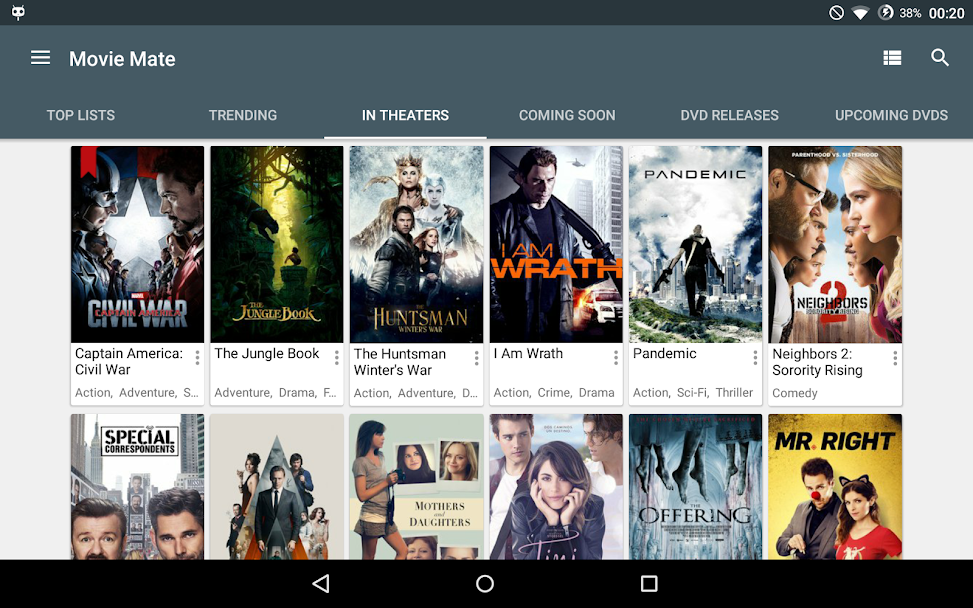Open The Huntsman Winter's War poster
Viewport: 973px width, 608px height.
tap(416, 244)
